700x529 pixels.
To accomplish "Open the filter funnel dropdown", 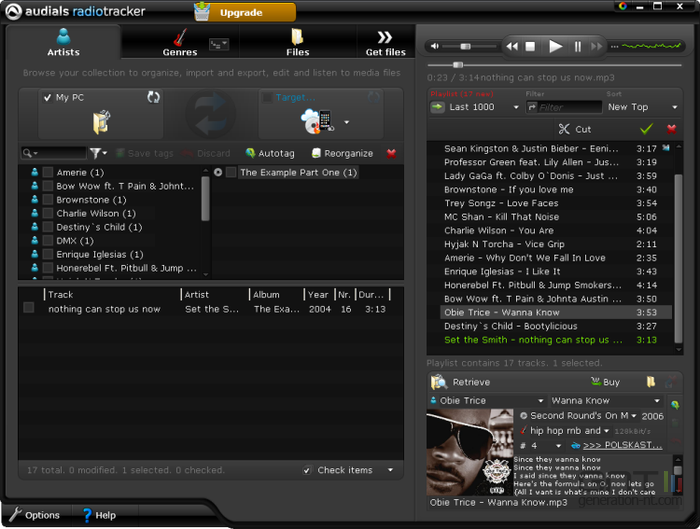I will [x=98, y=153].
